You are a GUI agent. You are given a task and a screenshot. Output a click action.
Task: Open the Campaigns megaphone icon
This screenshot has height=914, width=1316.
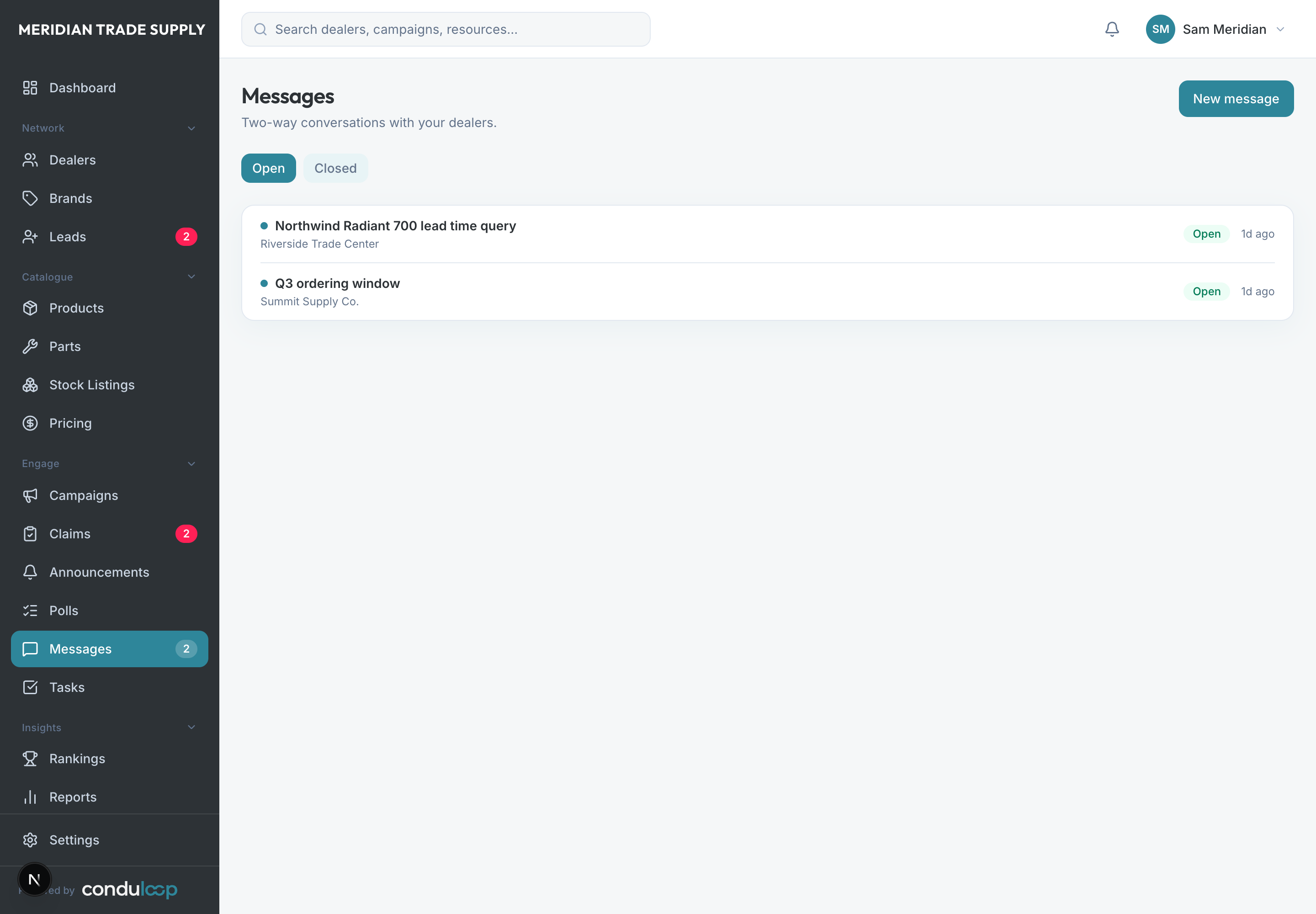pos(30,495)
